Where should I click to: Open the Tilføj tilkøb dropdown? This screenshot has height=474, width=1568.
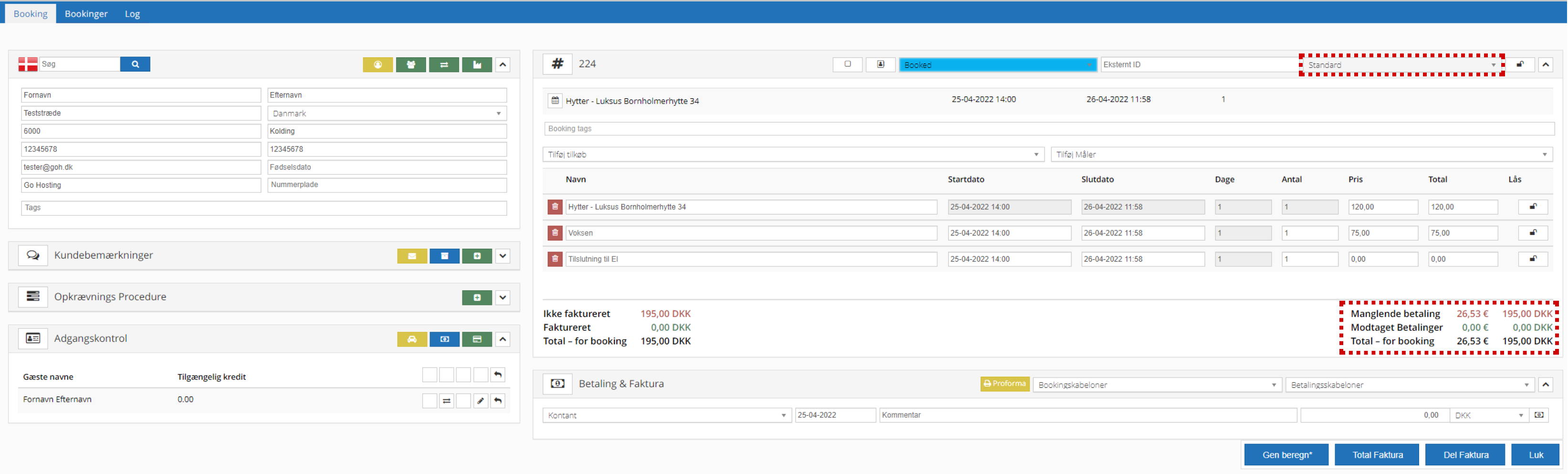[793, 155]
